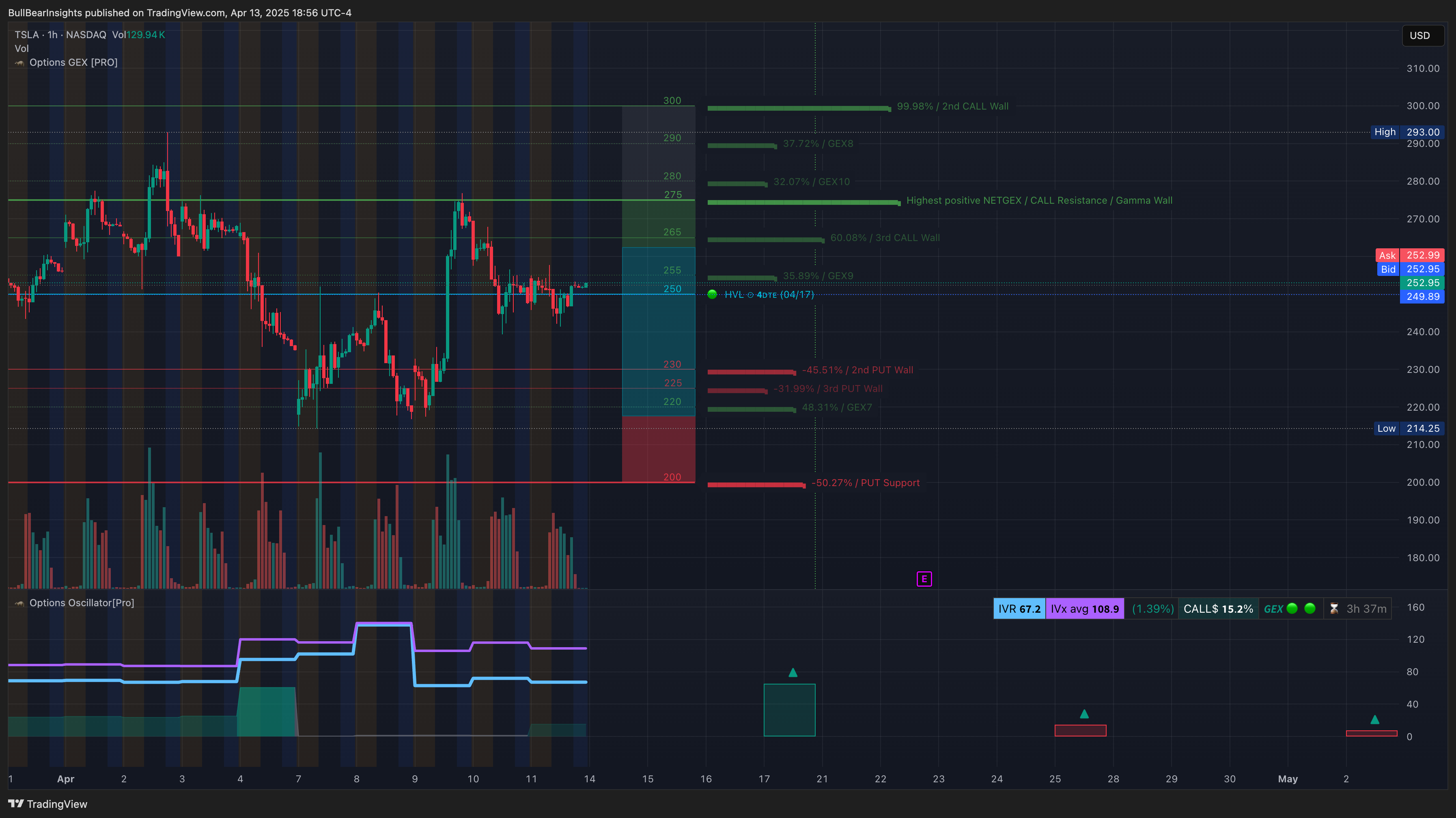
Task: Click the Ask 252.99 price tag
Action: pyautogui.click(x=1410, y=255)
